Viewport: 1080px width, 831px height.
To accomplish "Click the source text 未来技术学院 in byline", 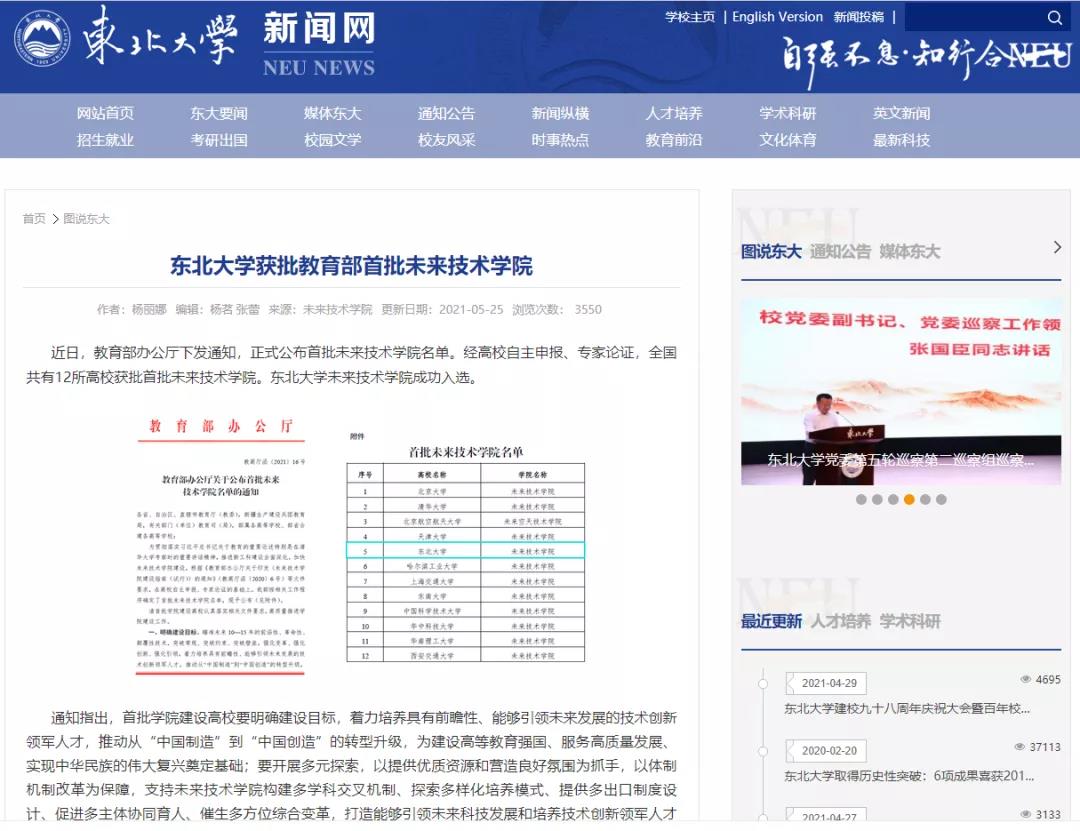I will pyautogui.click(x=338, y=309).
